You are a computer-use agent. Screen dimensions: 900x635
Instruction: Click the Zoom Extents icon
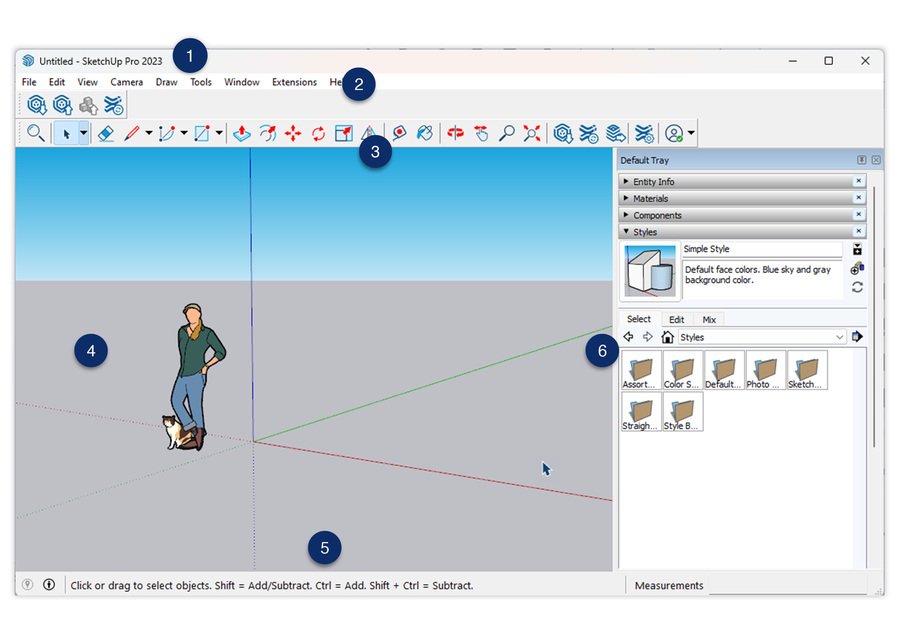click(532, 133)
